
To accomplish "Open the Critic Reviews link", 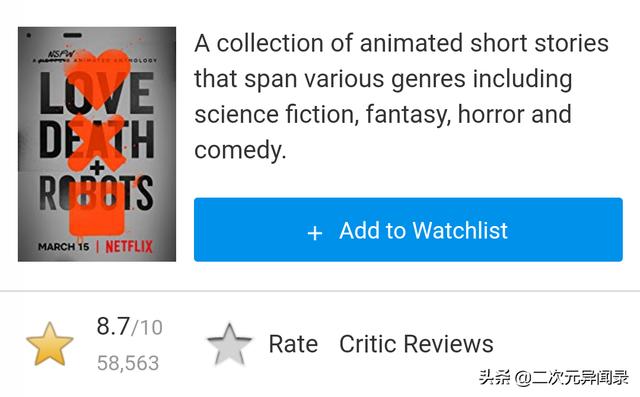I will (416, 344).
